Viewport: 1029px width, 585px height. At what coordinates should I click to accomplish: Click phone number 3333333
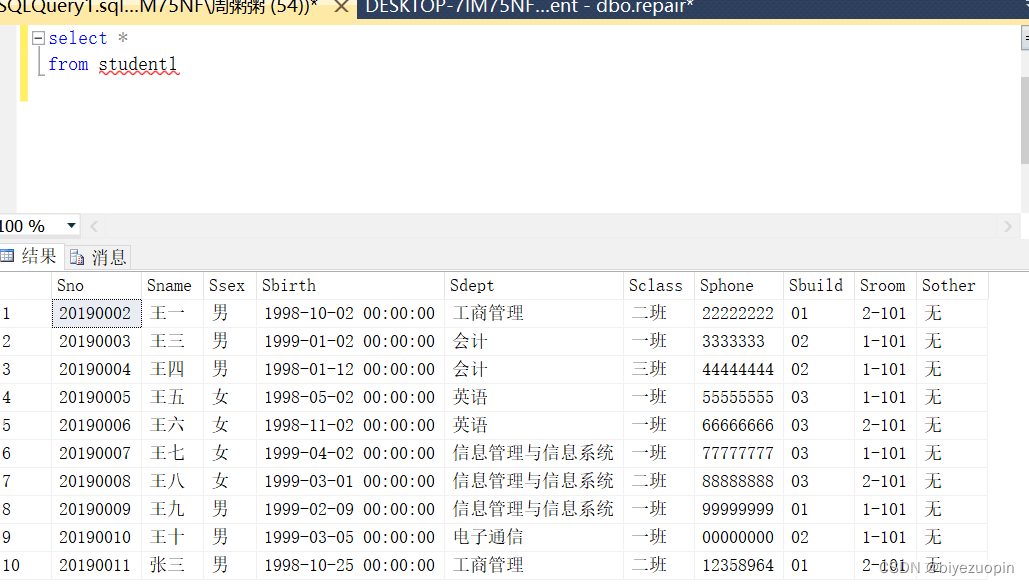739,341
